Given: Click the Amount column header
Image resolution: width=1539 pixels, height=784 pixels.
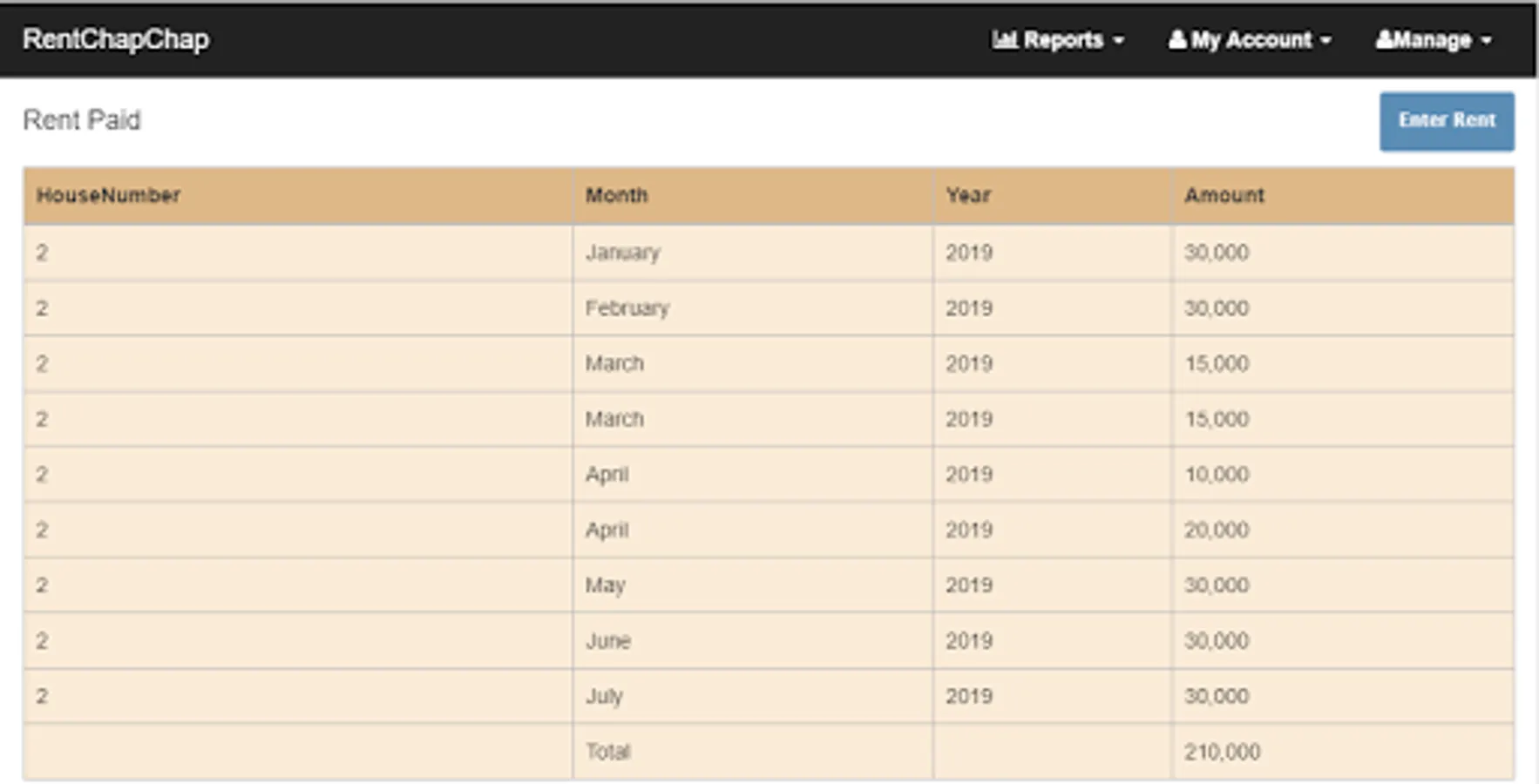Looking at the screenshot, I should pyautogui.click(x=1224, y=195).
